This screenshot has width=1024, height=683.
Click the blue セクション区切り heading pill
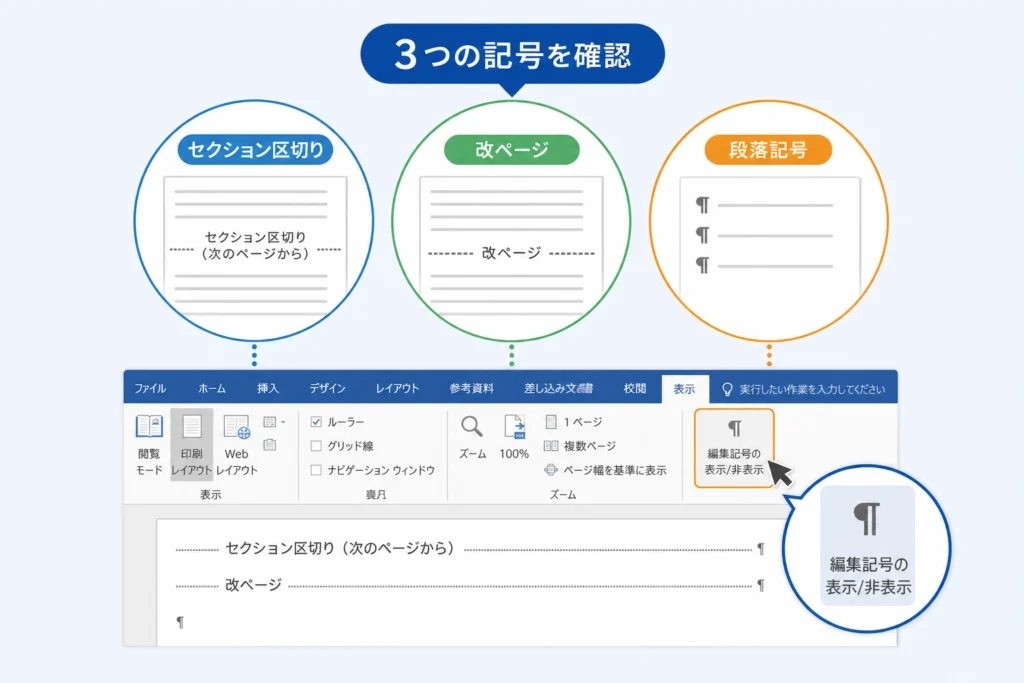(x=255, y=150)
